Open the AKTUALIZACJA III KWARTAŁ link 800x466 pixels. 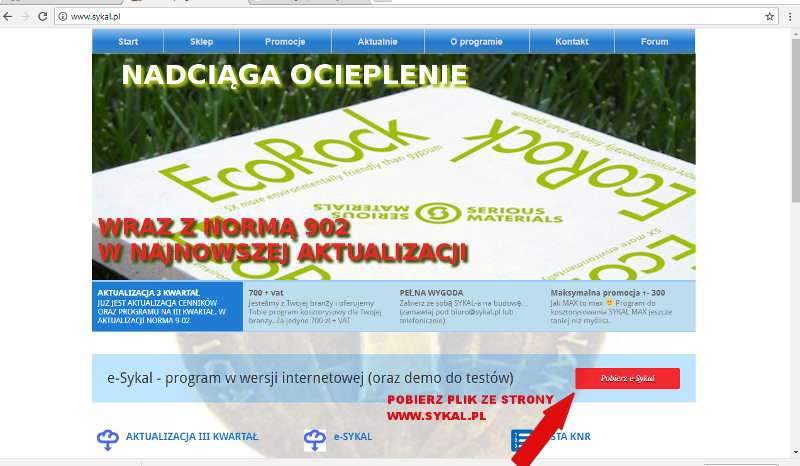pyautogui.click(x=192, y=437)
